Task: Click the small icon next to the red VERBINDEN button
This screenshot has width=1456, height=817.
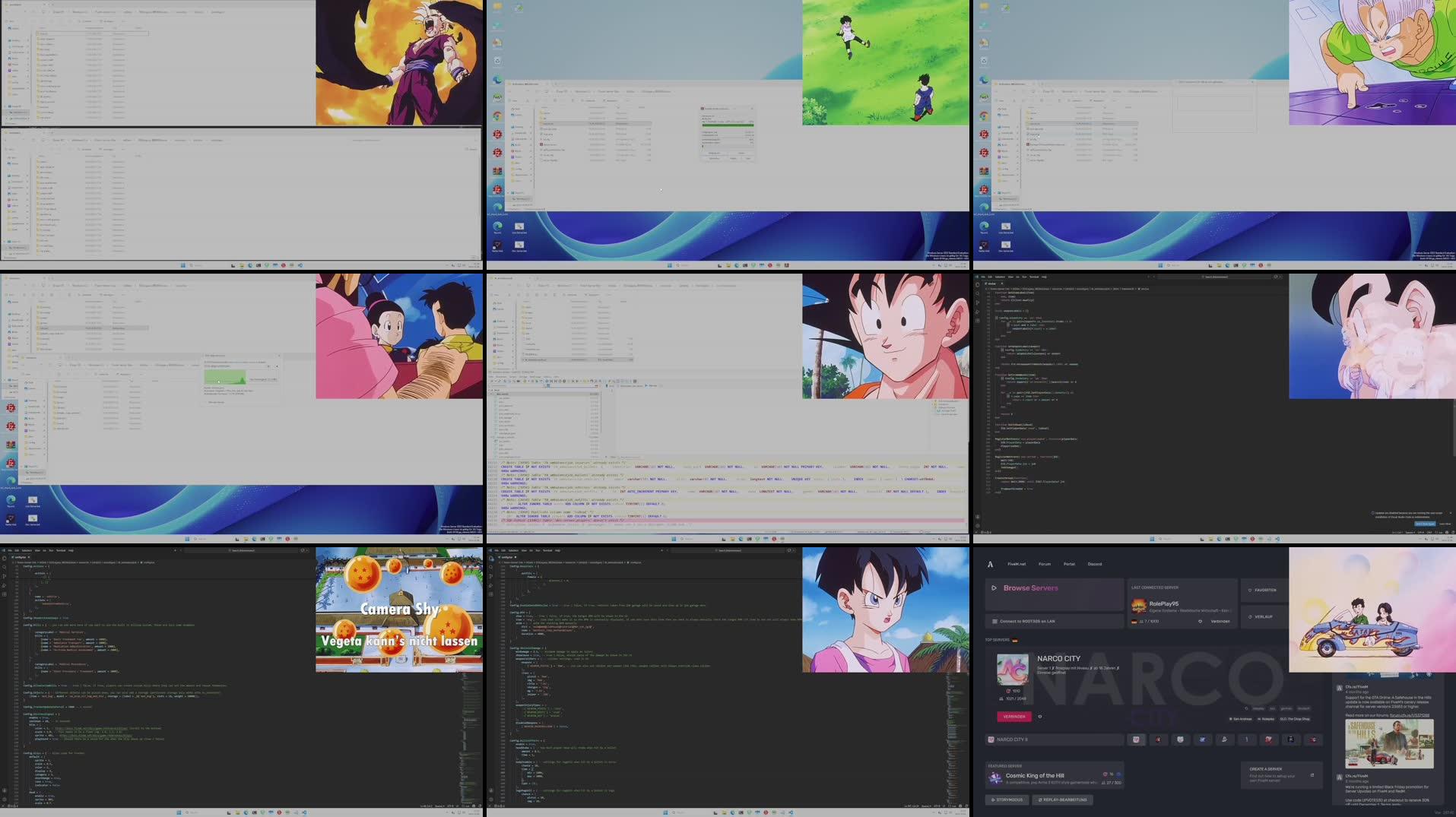Action: click(x=1039, y=717)
